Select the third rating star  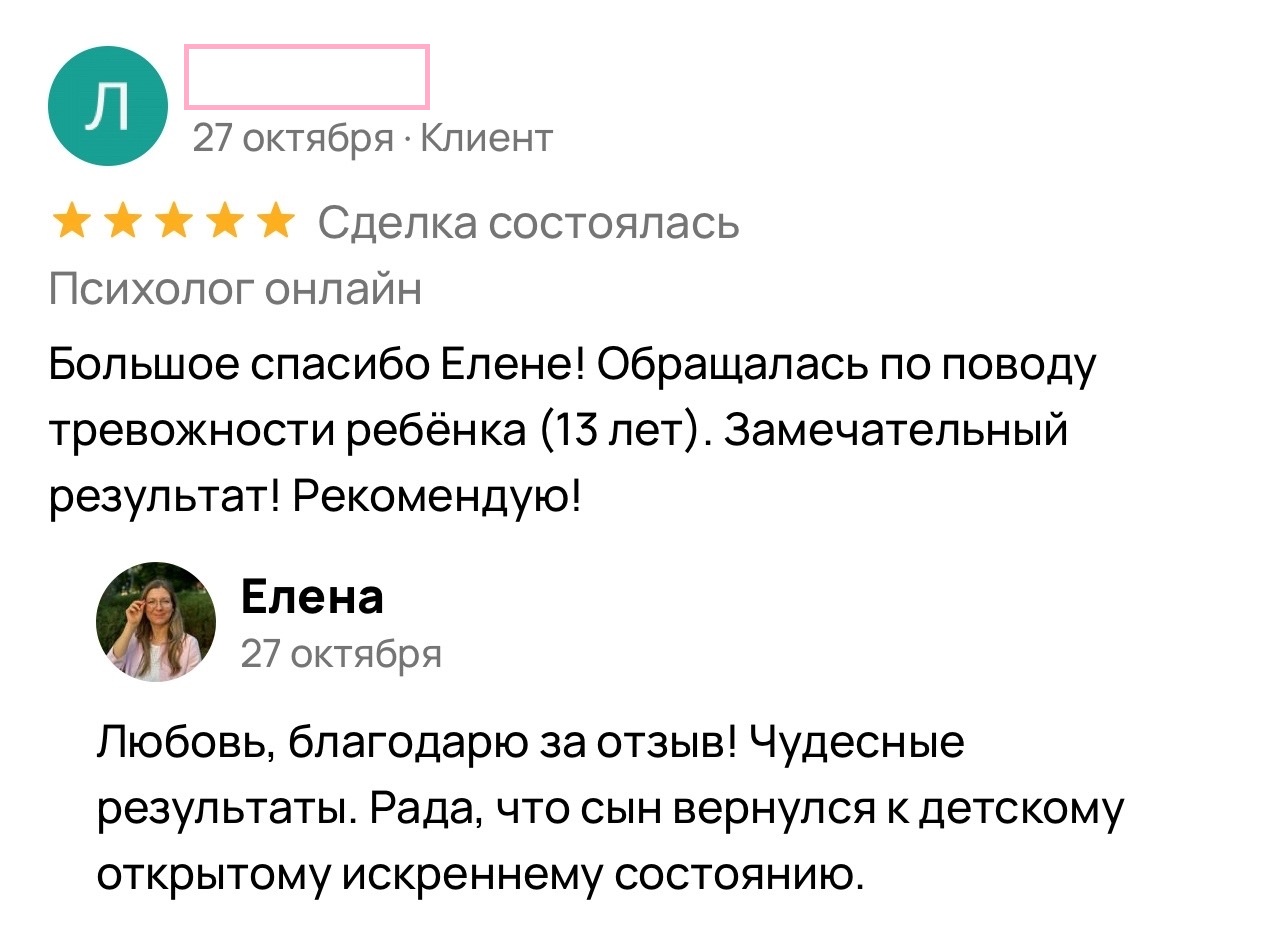pyautogui.click(x=173, y=222)
